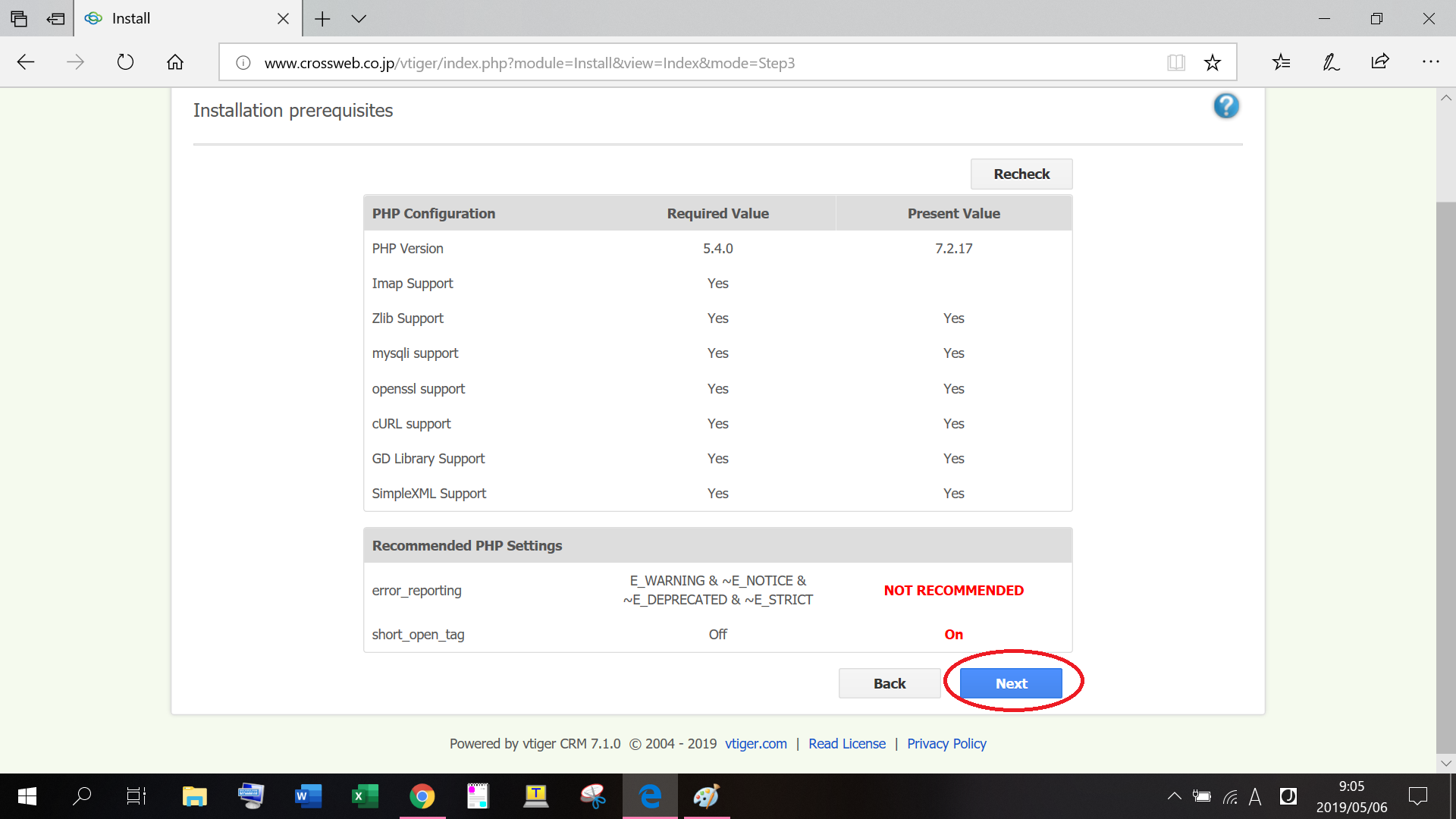This screenshot has height=819, width=1456.
Task: Click the Back button
Action: 889,683
